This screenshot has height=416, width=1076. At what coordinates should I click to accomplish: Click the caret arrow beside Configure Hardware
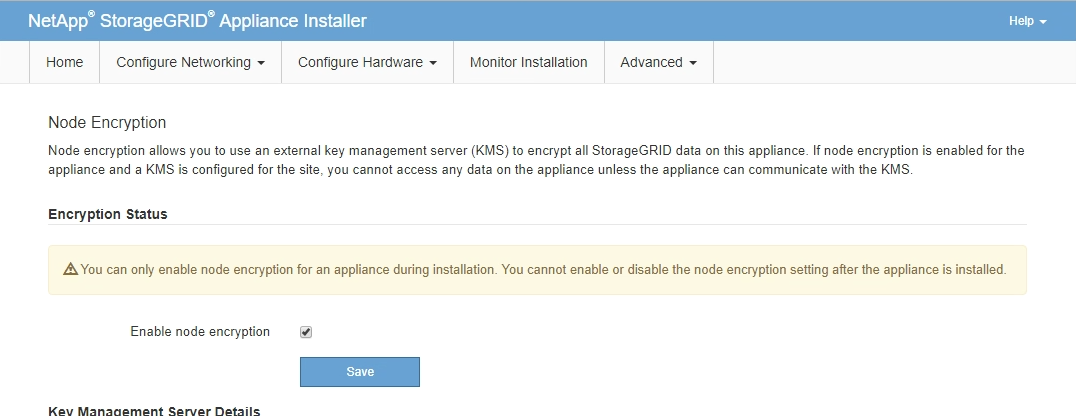[434, 63]
